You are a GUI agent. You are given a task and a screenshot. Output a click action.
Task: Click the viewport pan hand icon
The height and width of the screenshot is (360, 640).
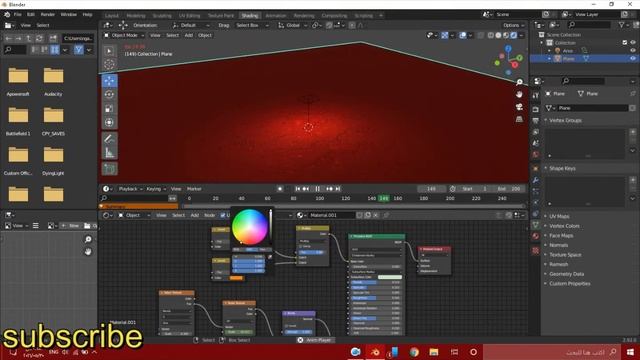[x=519, y=94]
